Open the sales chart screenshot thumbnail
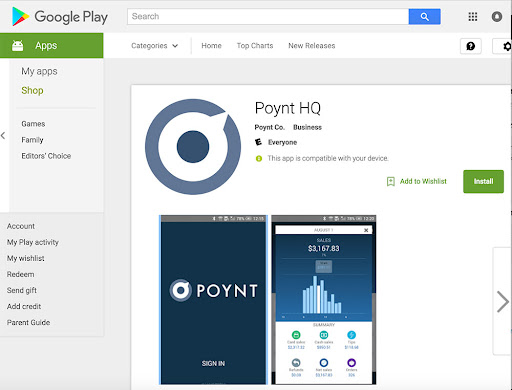The image size is (512, 390). (324, 300)
